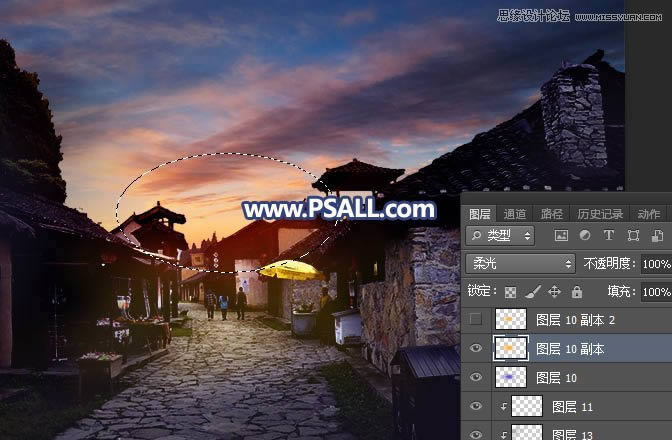Click the adjustment layer filter icon

585,237
